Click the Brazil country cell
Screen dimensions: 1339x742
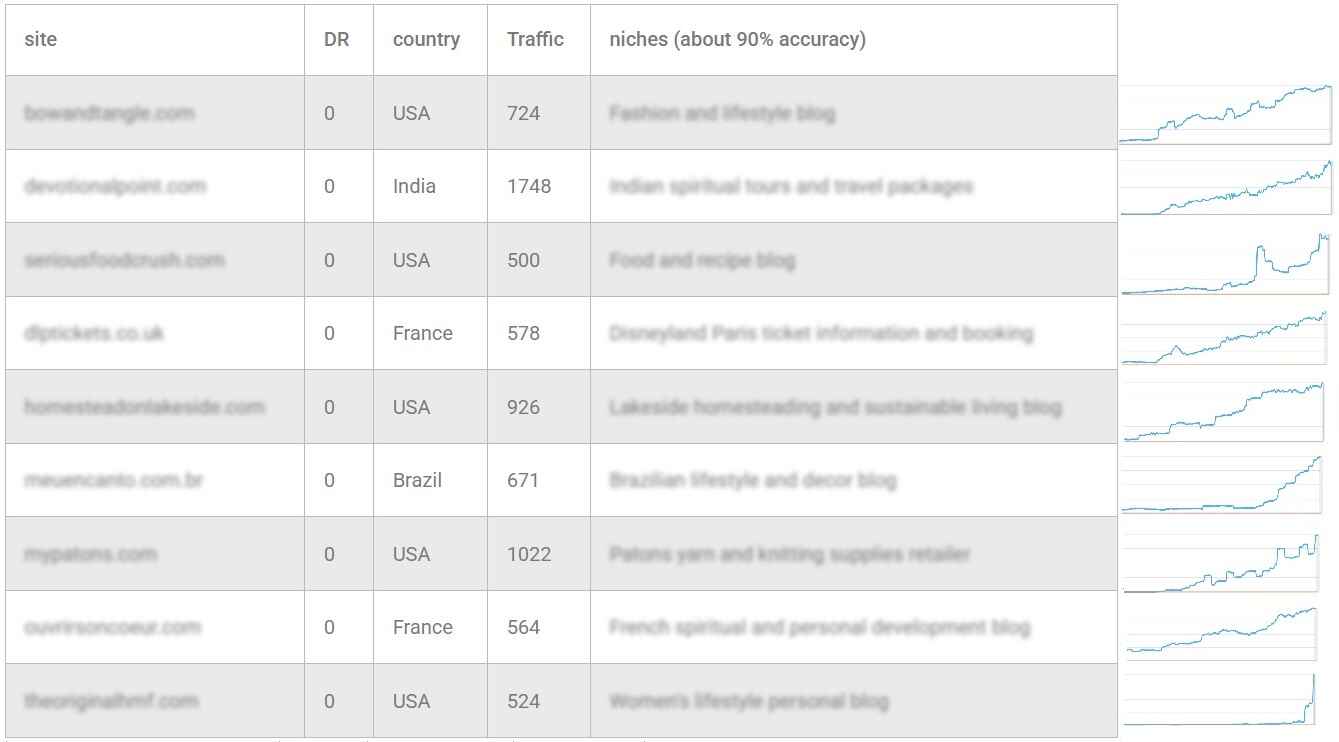coord(430,480)
